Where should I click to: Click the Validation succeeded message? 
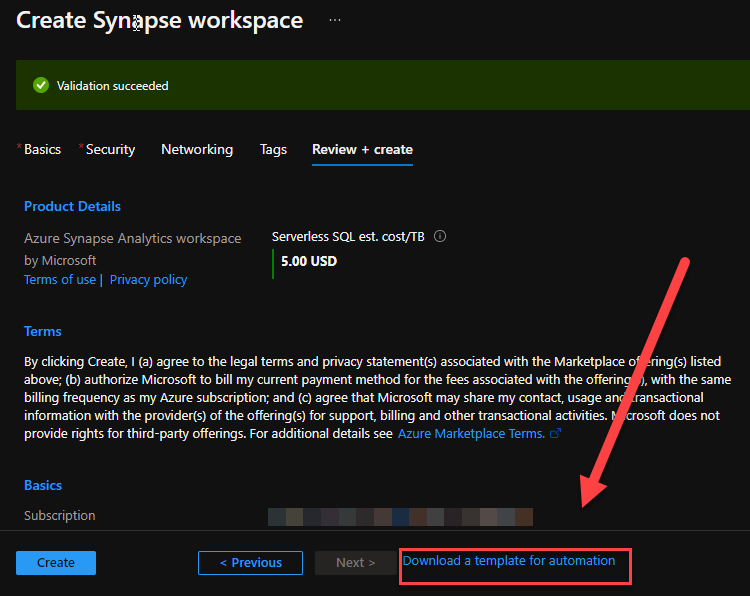pyautogui.click(x=112, y=86)
